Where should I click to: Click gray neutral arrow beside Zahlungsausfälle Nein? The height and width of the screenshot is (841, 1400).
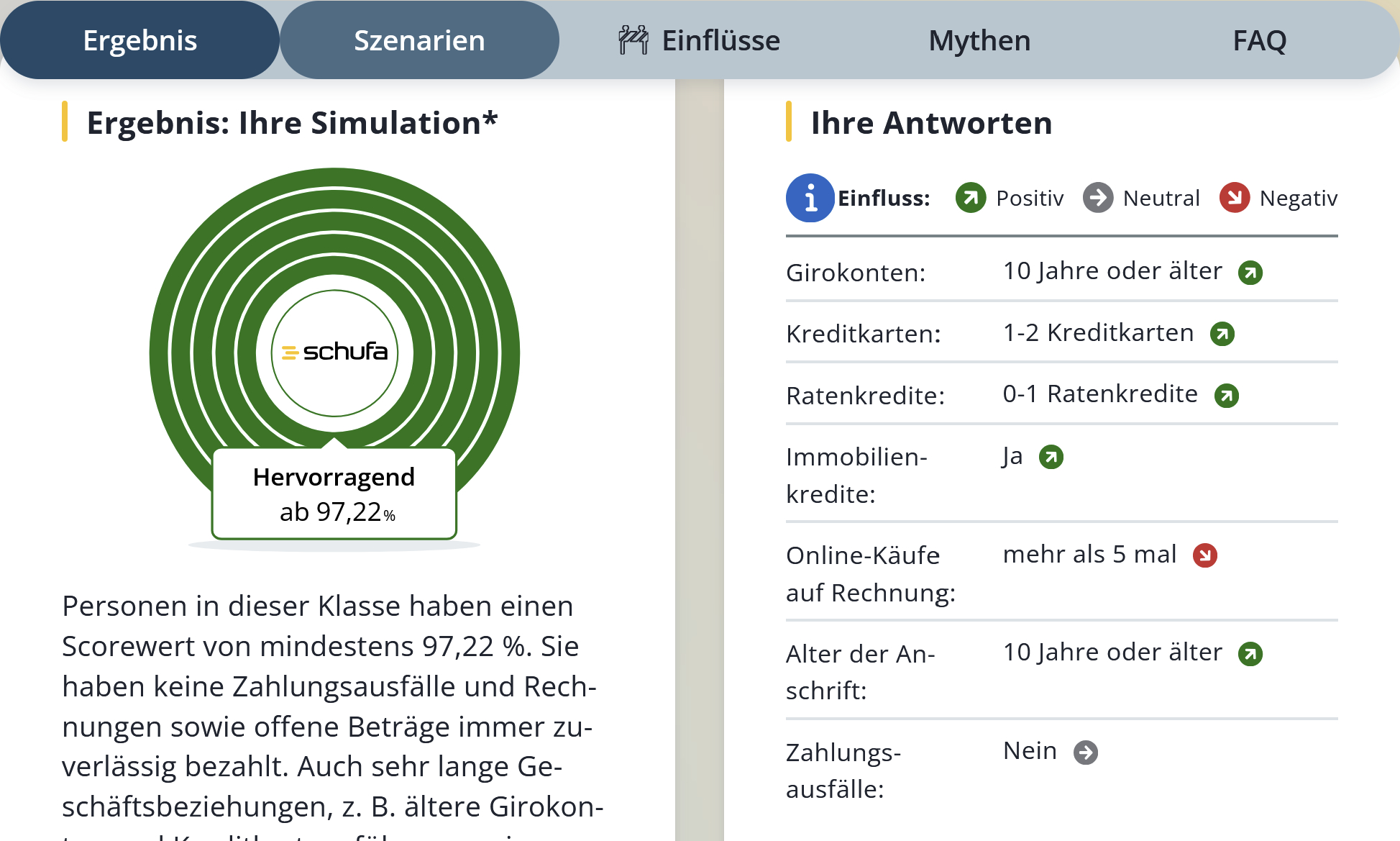pyautogui.click(x=1085, y=753)
